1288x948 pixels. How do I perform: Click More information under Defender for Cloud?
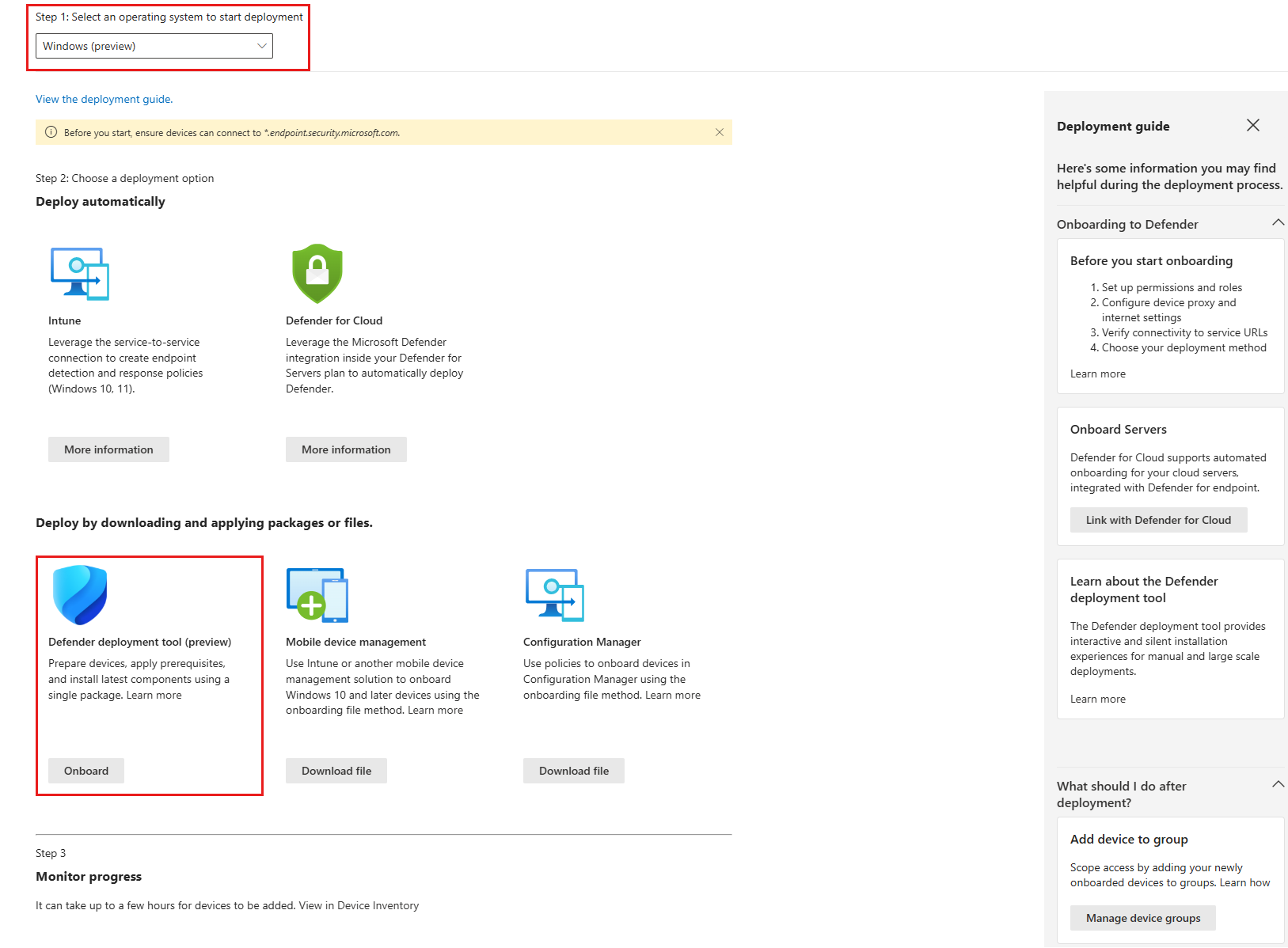click(346, 449)
